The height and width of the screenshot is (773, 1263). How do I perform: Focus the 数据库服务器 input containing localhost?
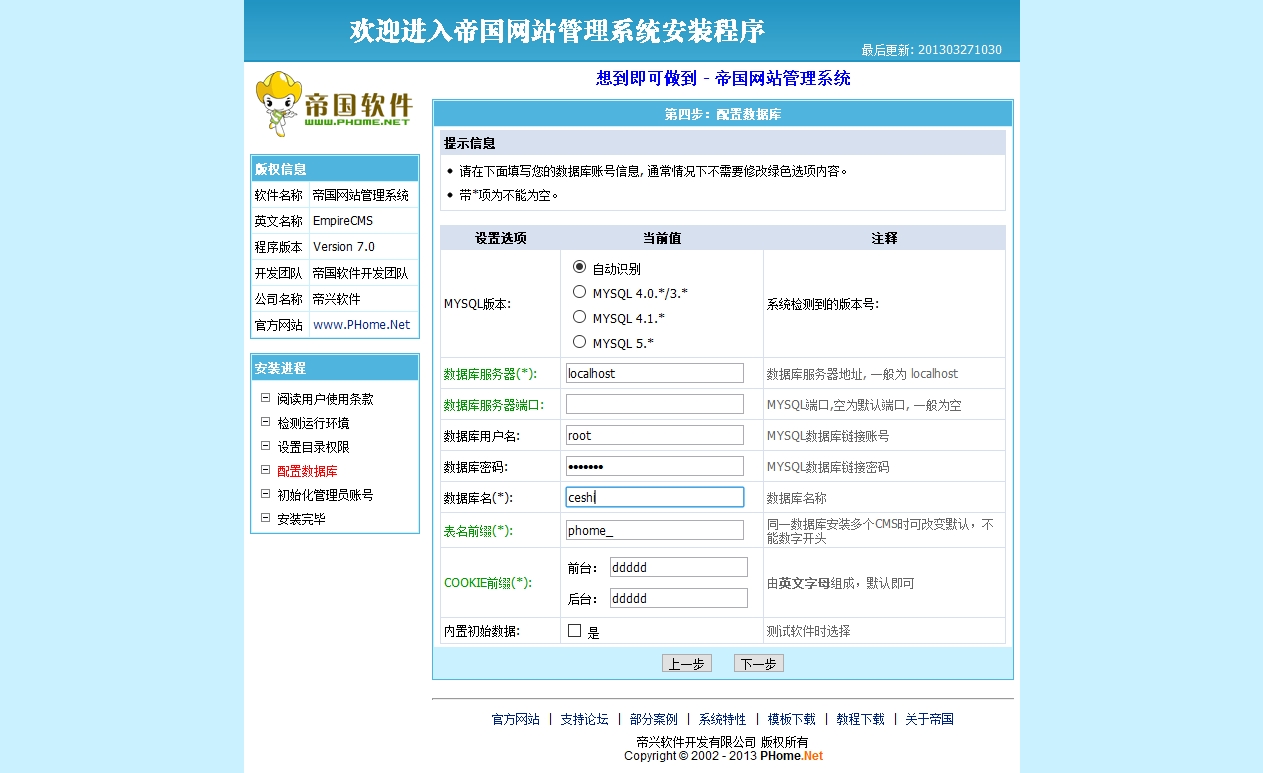655,373
